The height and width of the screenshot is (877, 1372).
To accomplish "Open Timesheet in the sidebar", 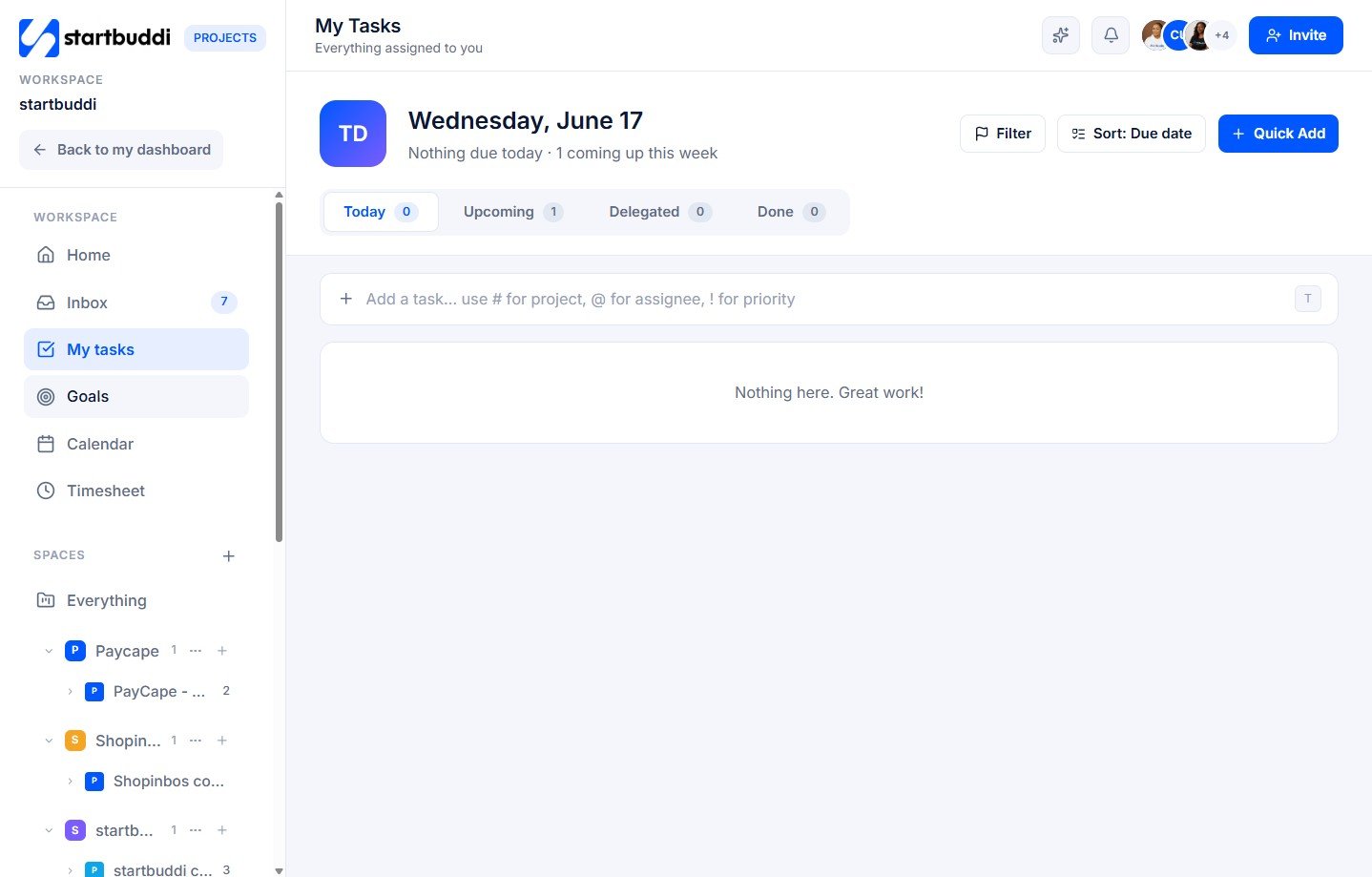I will (136, 491).
